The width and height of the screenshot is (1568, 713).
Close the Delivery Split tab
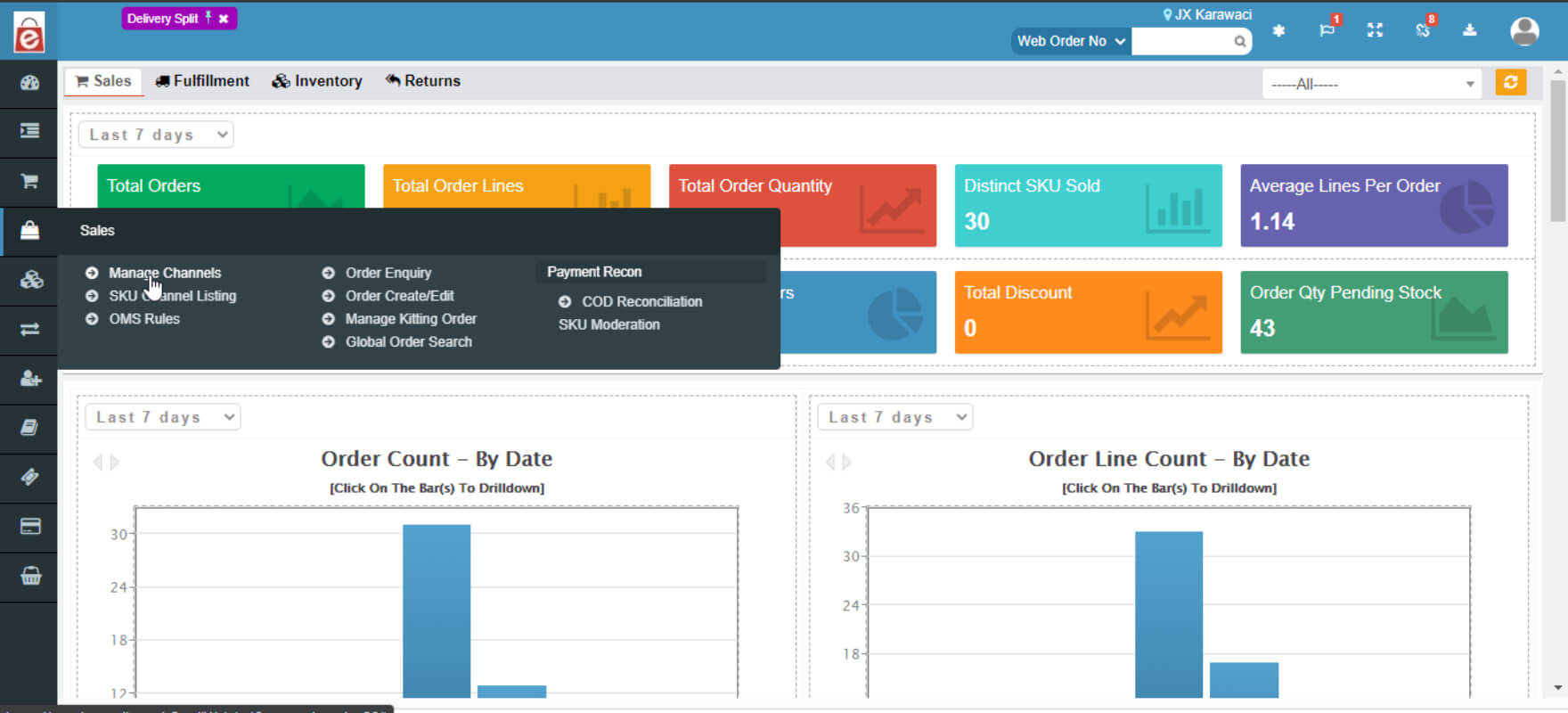coord(224,19)
